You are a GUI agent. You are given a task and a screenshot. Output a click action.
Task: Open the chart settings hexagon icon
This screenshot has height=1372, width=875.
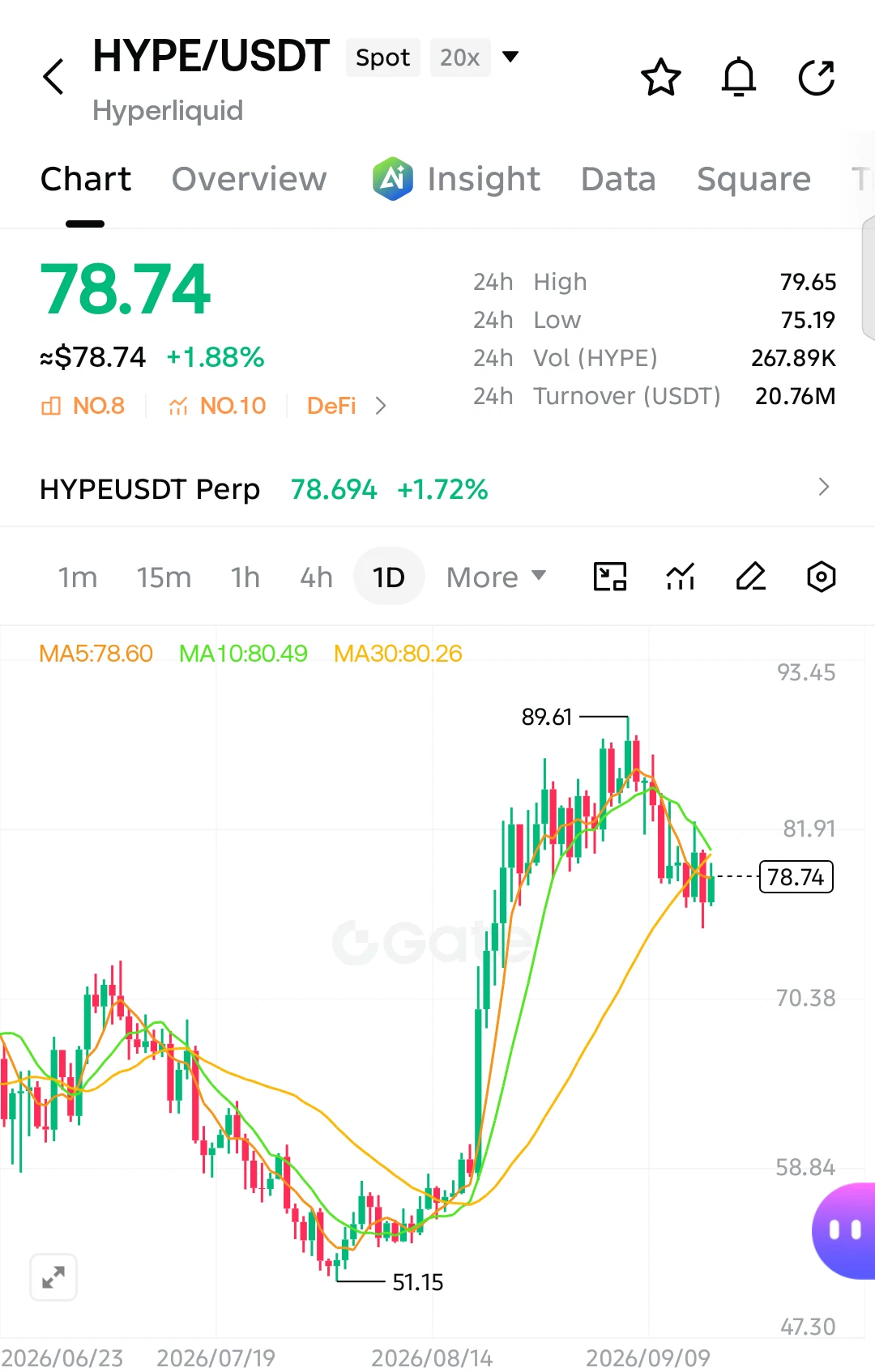(x=822, y=577)
